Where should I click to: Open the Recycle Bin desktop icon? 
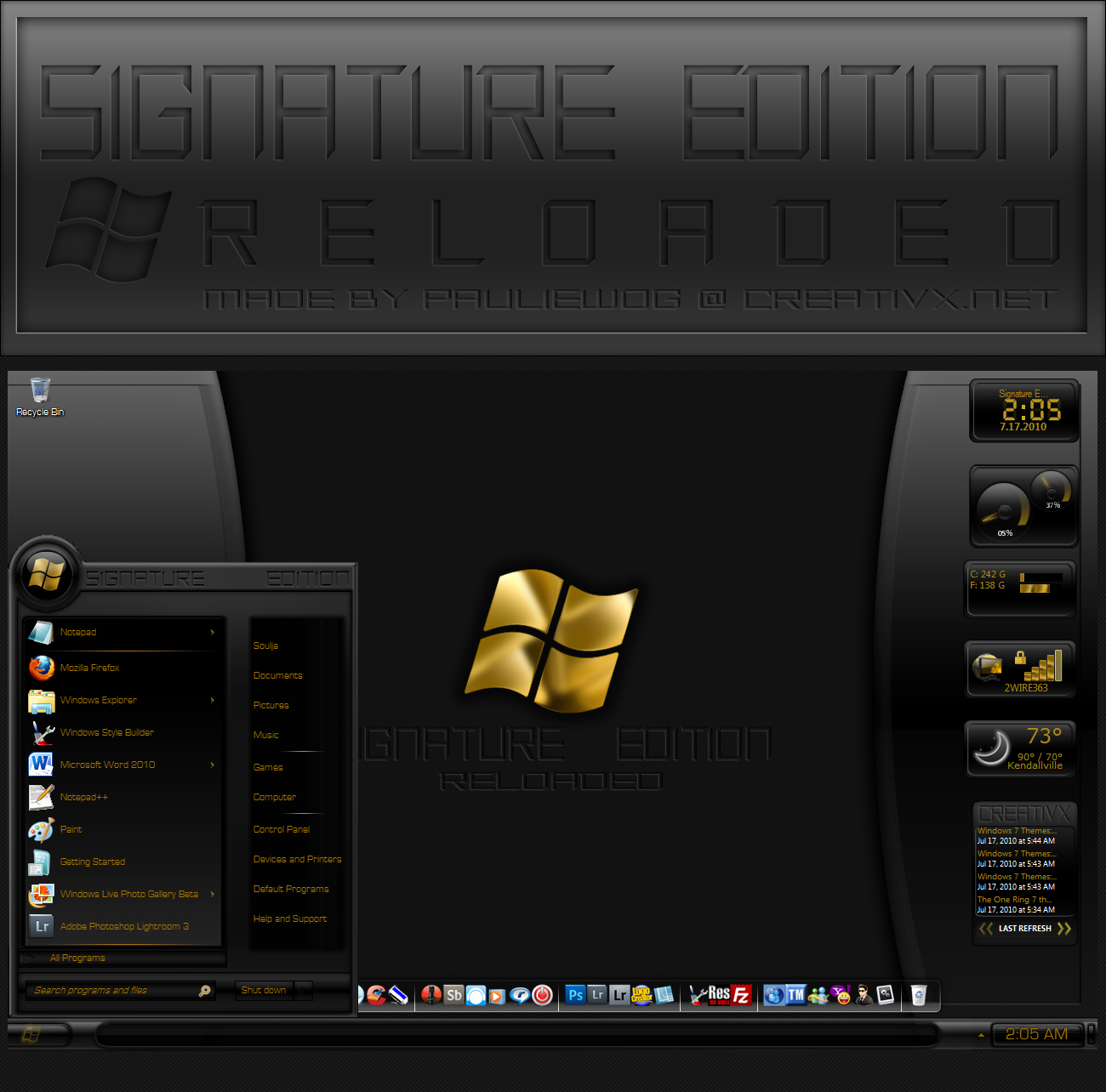tap(40, 397)
